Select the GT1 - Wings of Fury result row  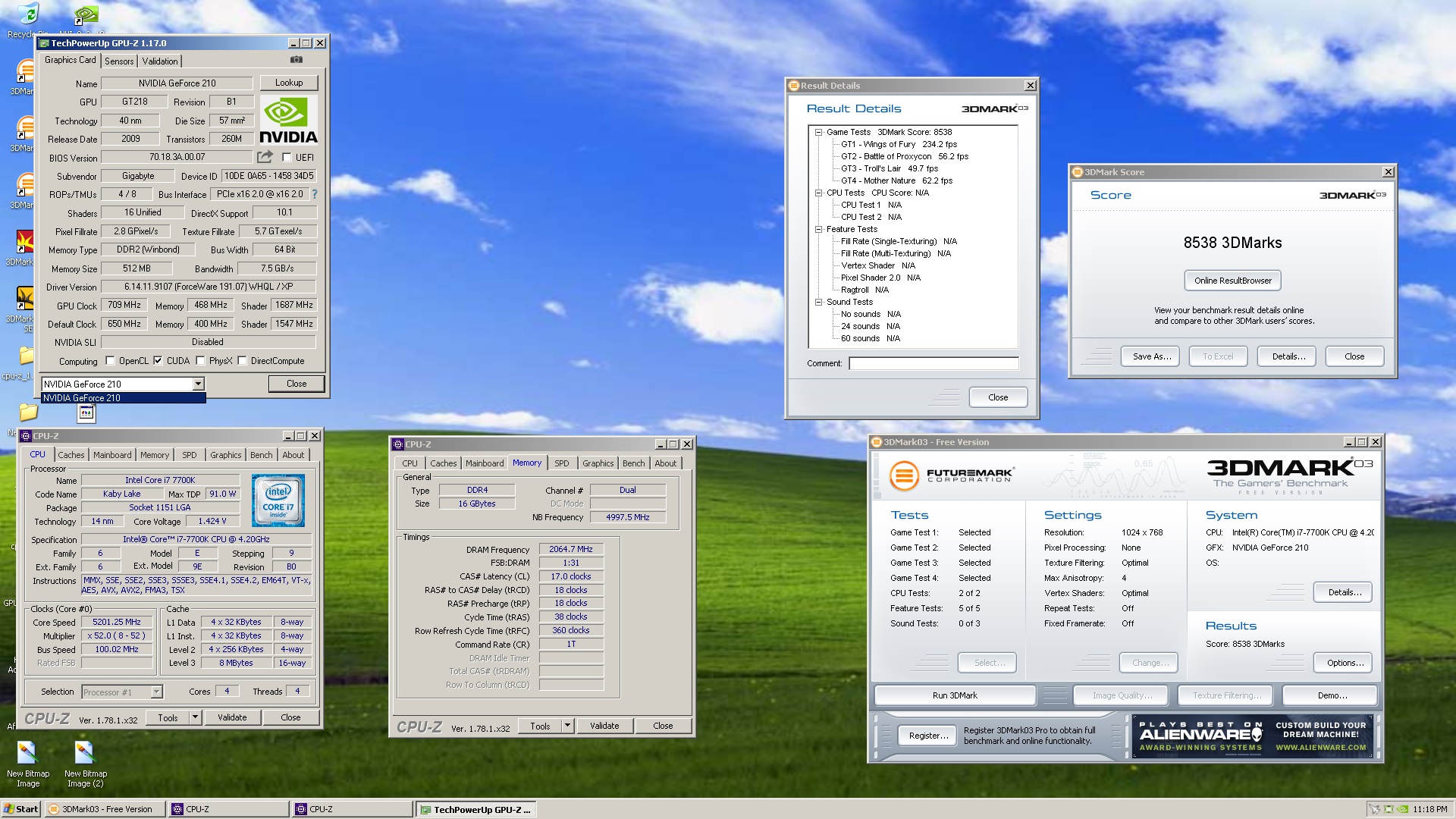click(899, 144)
